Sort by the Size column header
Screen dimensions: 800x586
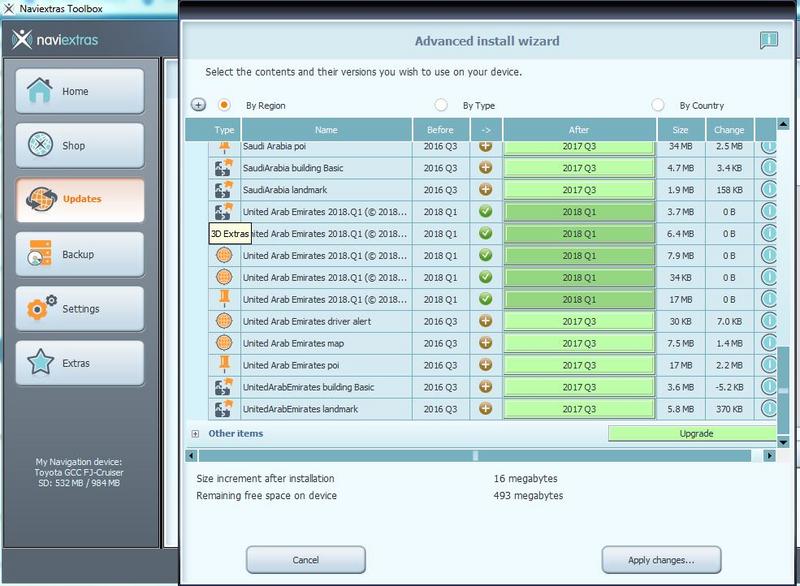(x=680, y=130)
